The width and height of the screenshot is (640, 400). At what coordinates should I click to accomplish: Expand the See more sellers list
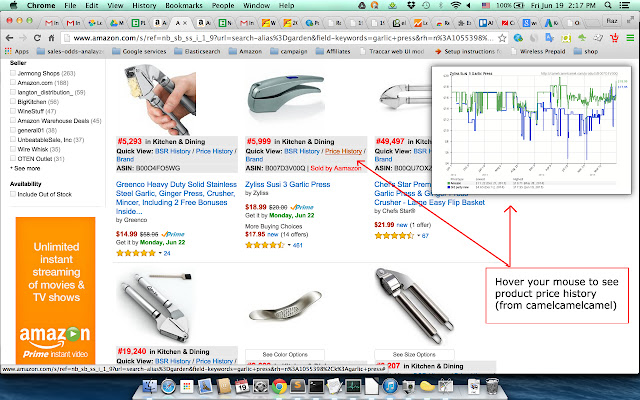[x=25, y=168]
